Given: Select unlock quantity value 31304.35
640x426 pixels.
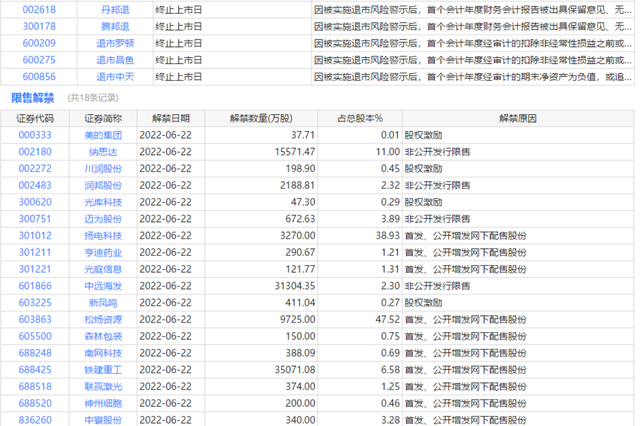Looking at the screenshot, I should [295, 286].
